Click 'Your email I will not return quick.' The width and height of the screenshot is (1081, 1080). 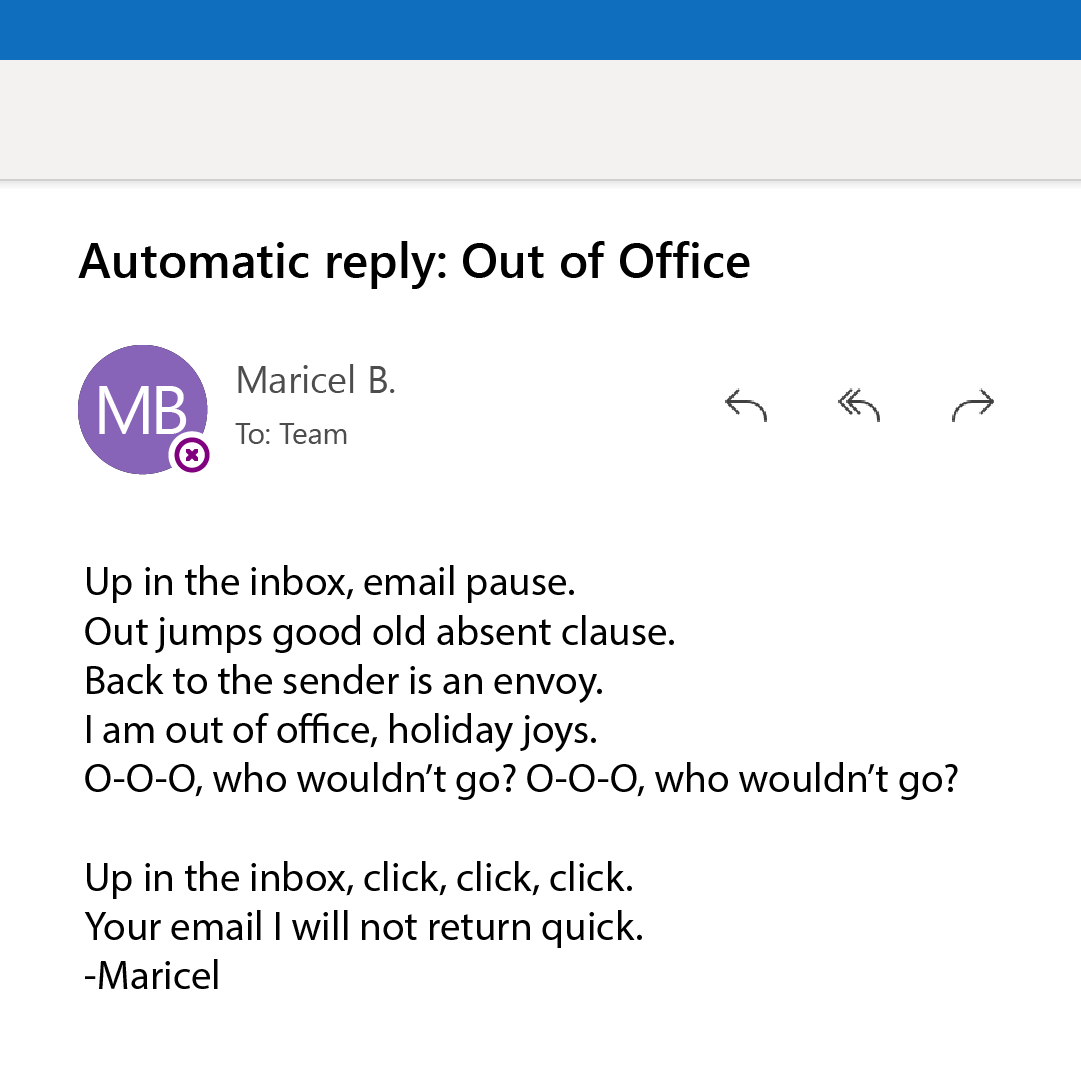pos(364,927)
